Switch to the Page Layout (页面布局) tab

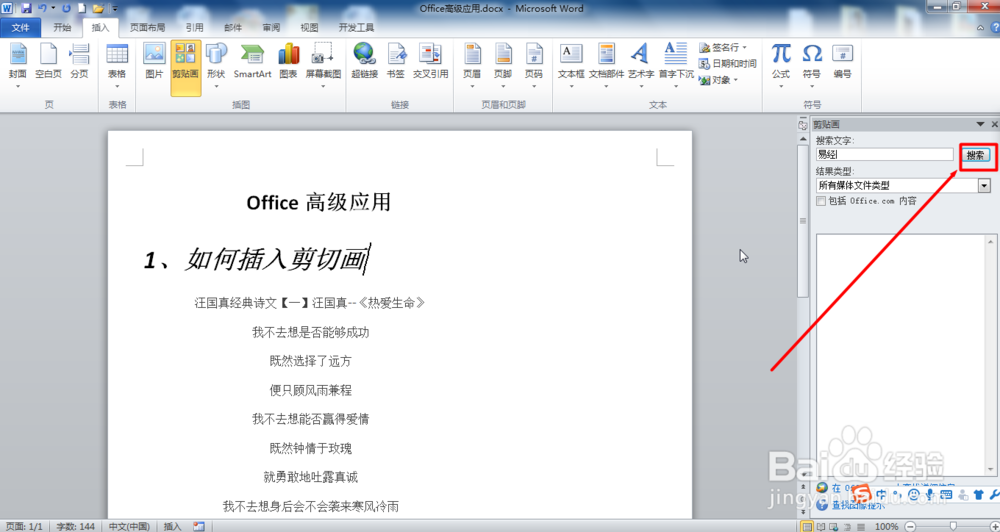[x=147, y=27]
